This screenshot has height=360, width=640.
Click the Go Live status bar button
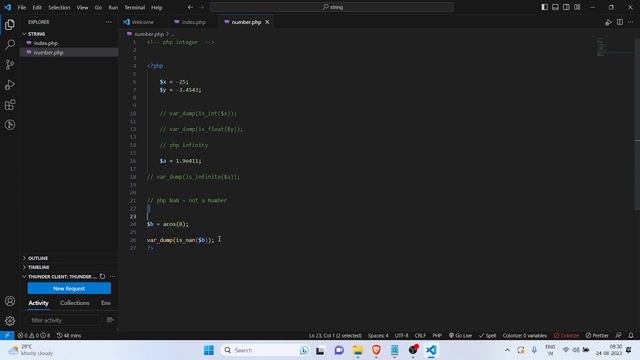[460, 336]
